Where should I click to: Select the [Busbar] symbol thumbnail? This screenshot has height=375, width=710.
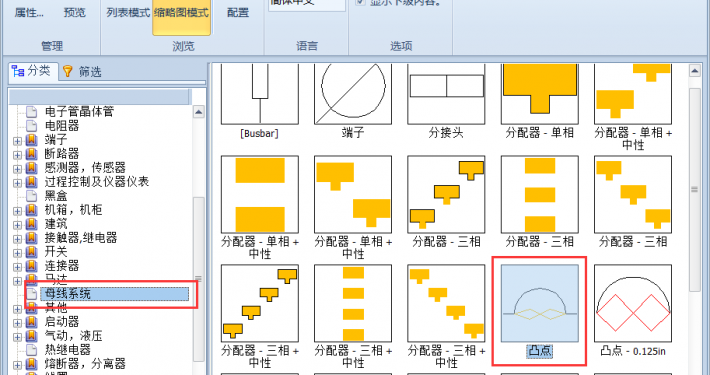[260, 94]
